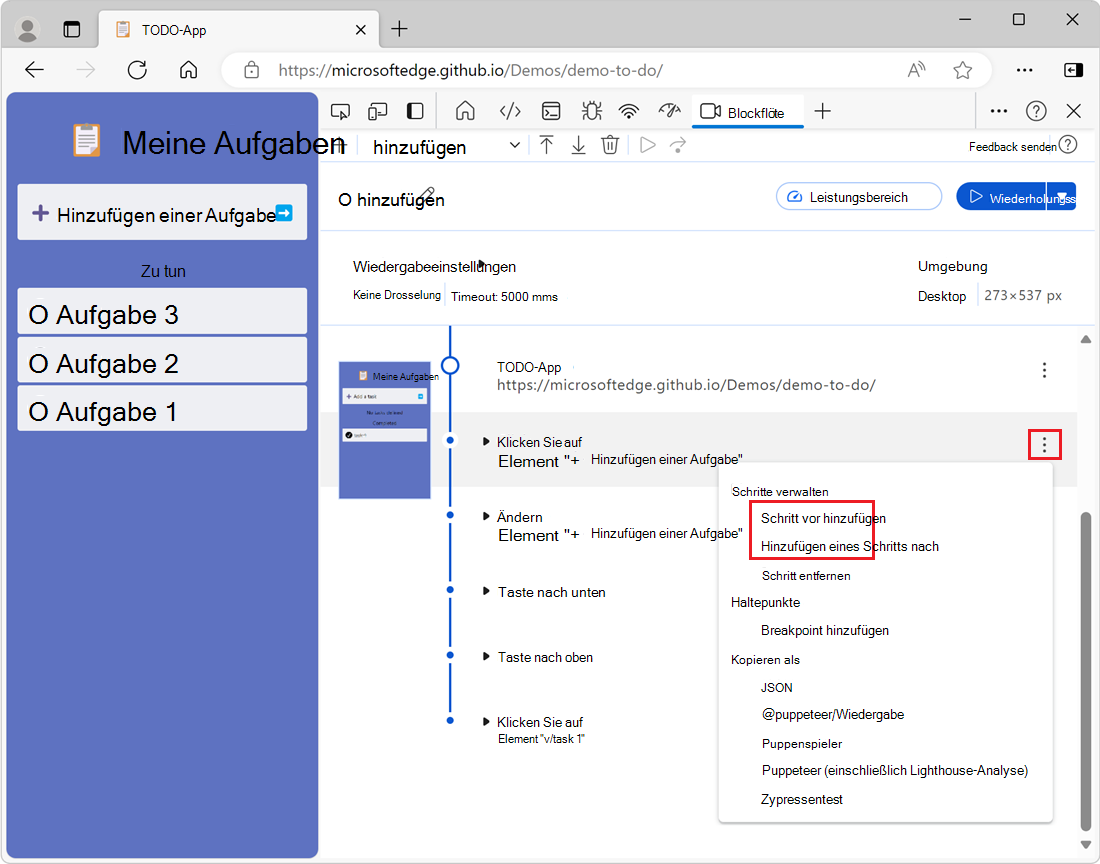Select 'Schritt entfernen' menu entry

click(806, 575)
